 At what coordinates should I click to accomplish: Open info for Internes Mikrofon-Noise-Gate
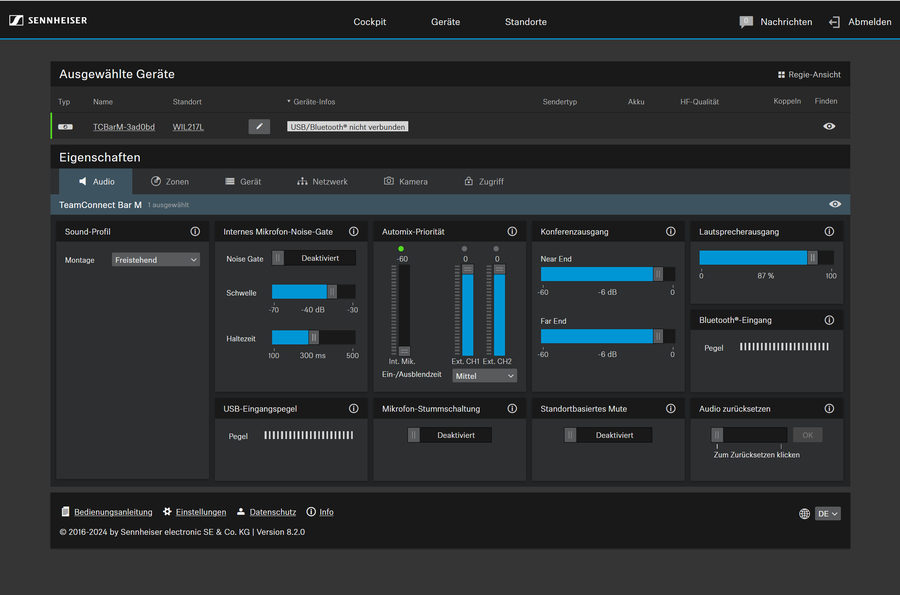[354, 231]
